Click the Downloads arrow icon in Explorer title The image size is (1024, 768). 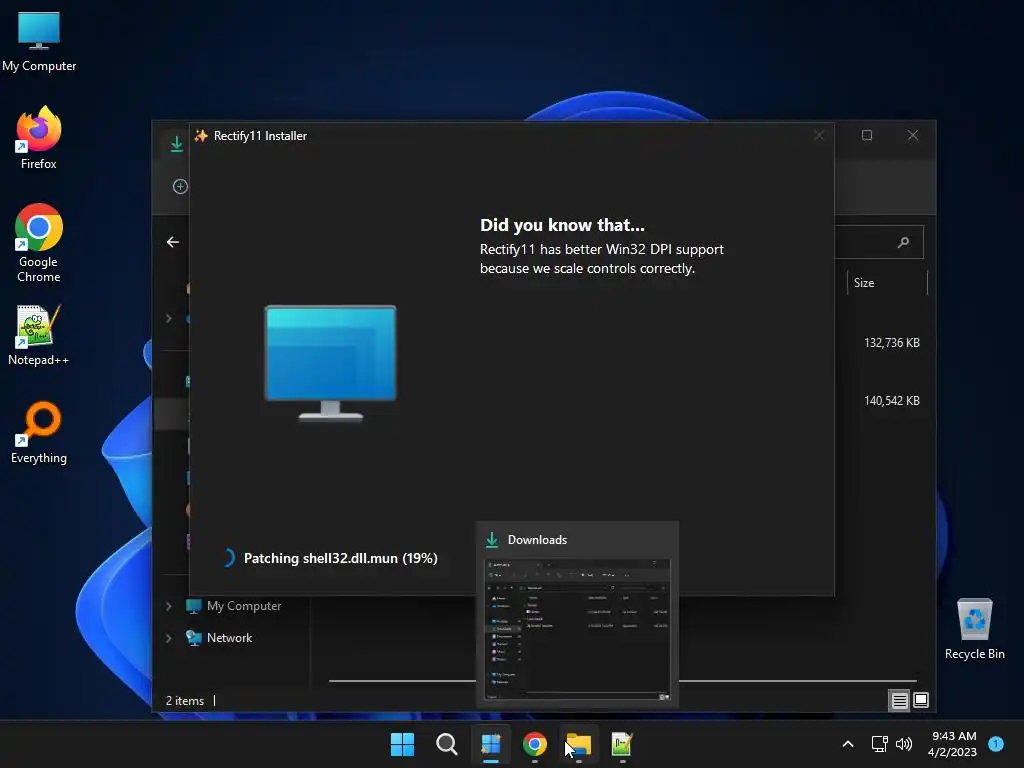pos(176,144)
